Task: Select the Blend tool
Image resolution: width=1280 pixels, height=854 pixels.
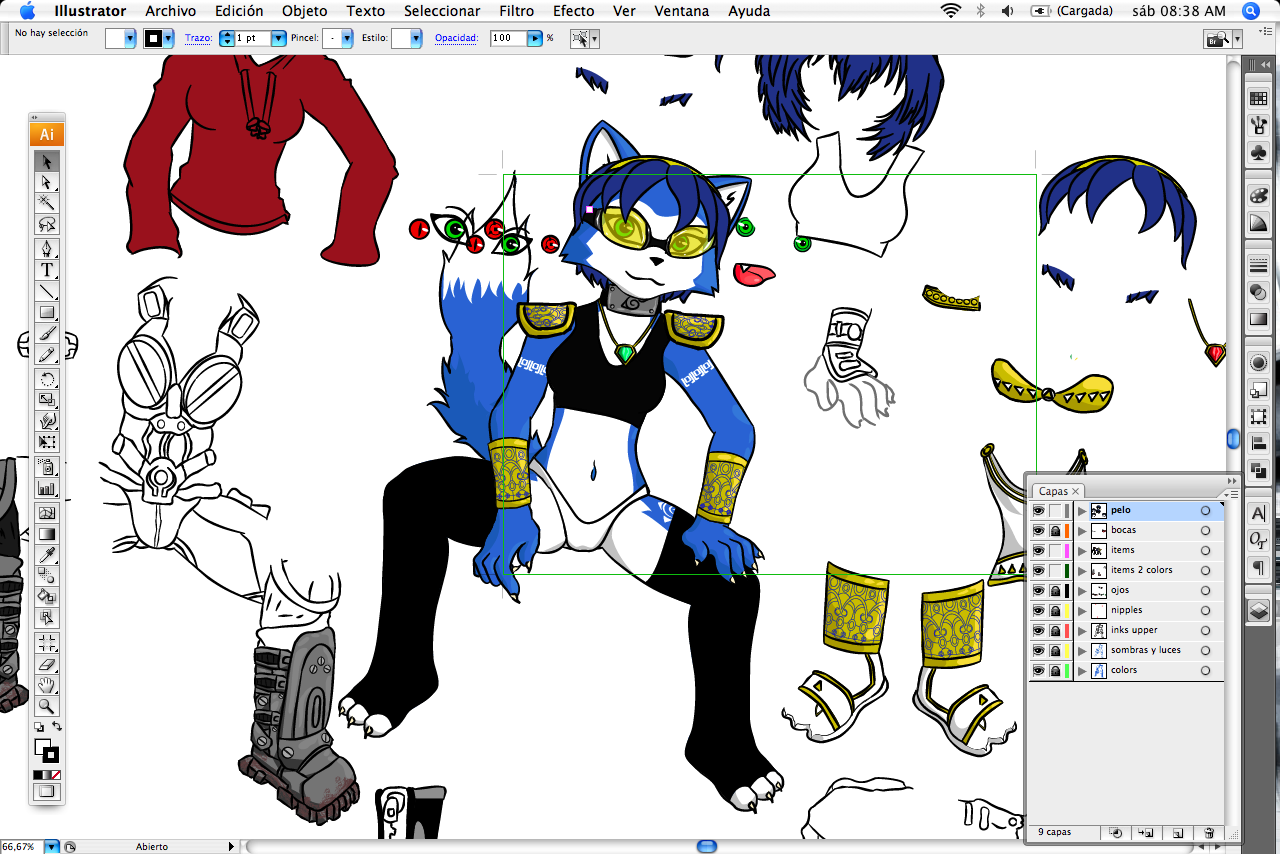Action: click(47, 576)
